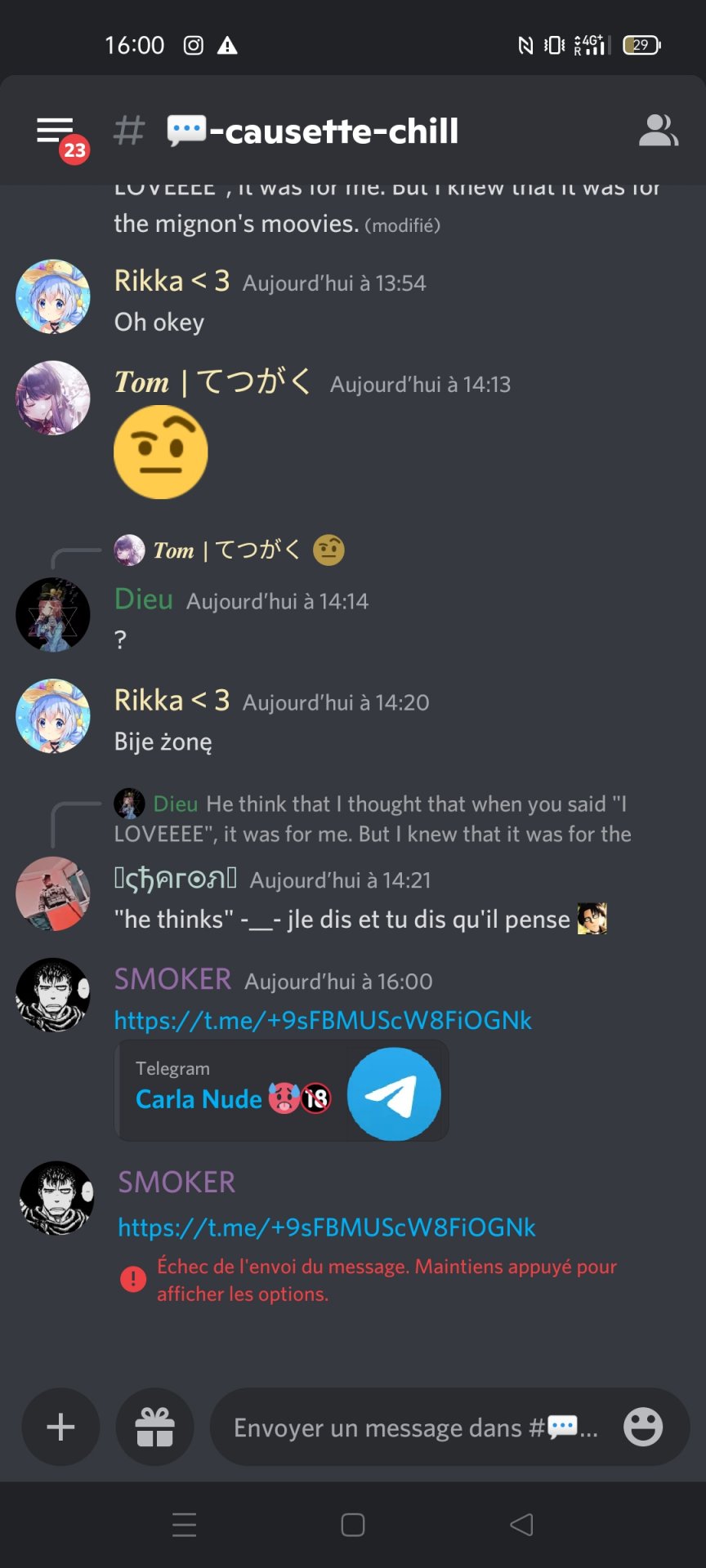706x1568 pixels.
Task: Tap the raised-eyebrow emoji from Tom
Action: [x=161, y=452]
